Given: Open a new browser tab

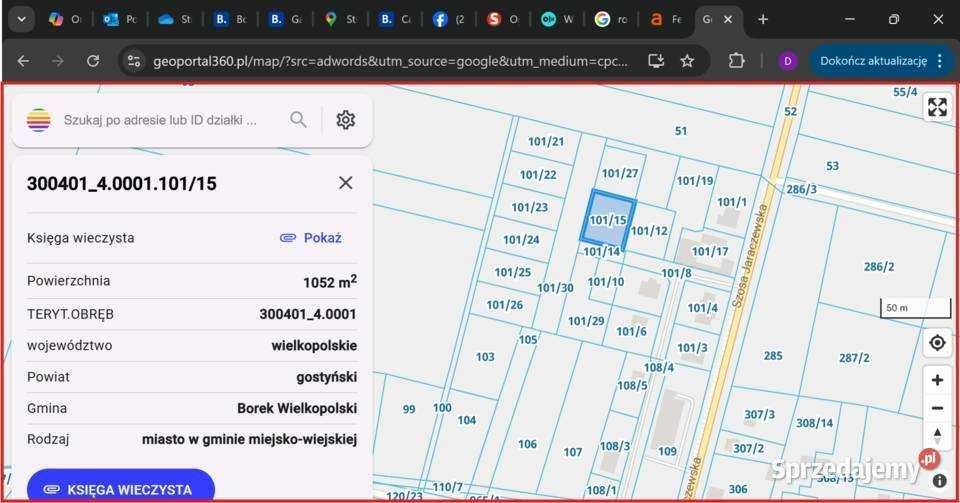Looking at the screenshot, I should tap(763, 19).
